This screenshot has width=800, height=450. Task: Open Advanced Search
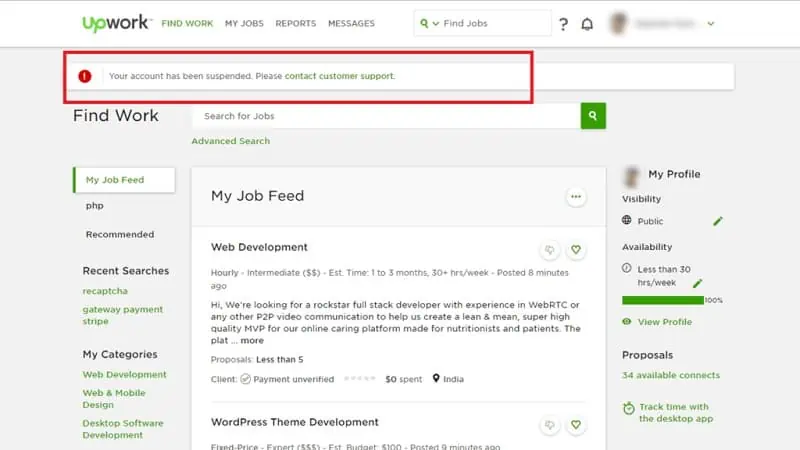click(231, 141)
